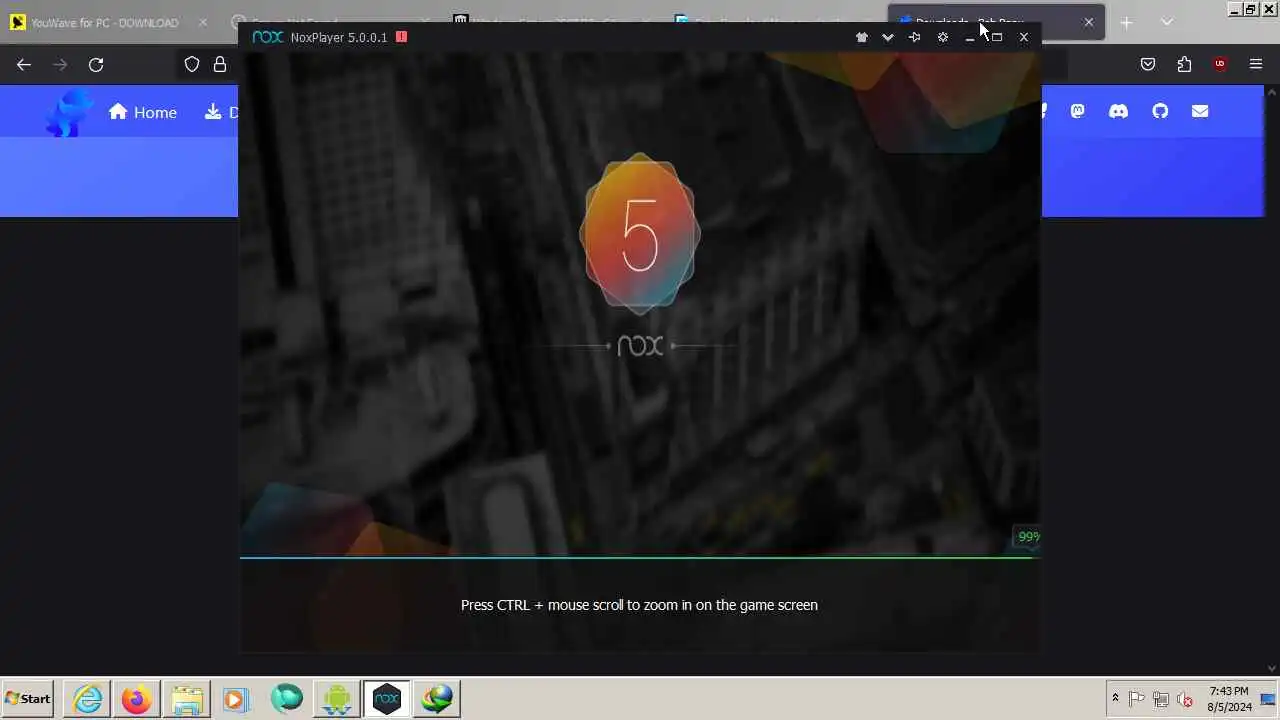
Task: Open the Discord link on the webpage
Action: click(1118, 111)
